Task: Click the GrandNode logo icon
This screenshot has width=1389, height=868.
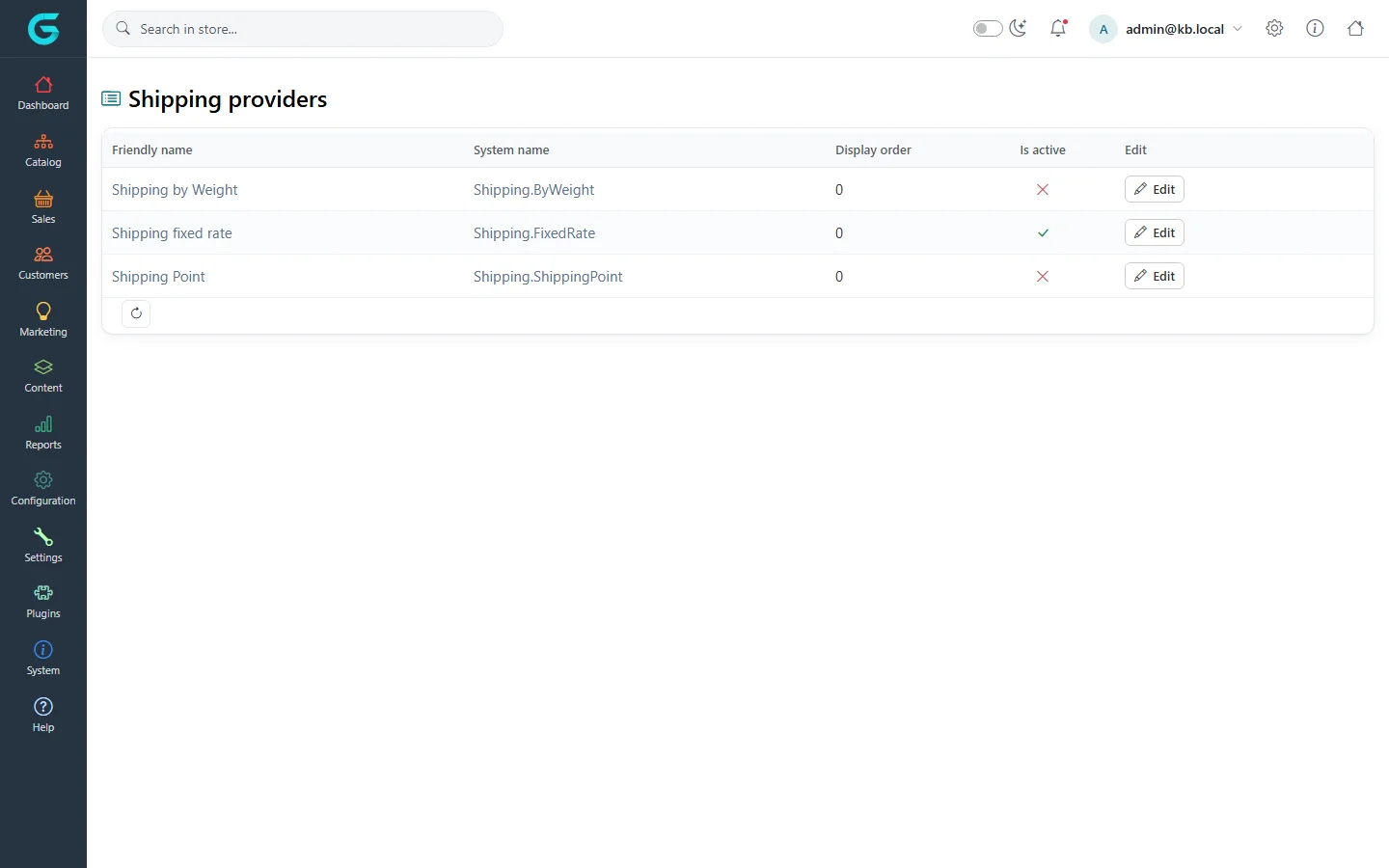Action: [x=43, y=29]
